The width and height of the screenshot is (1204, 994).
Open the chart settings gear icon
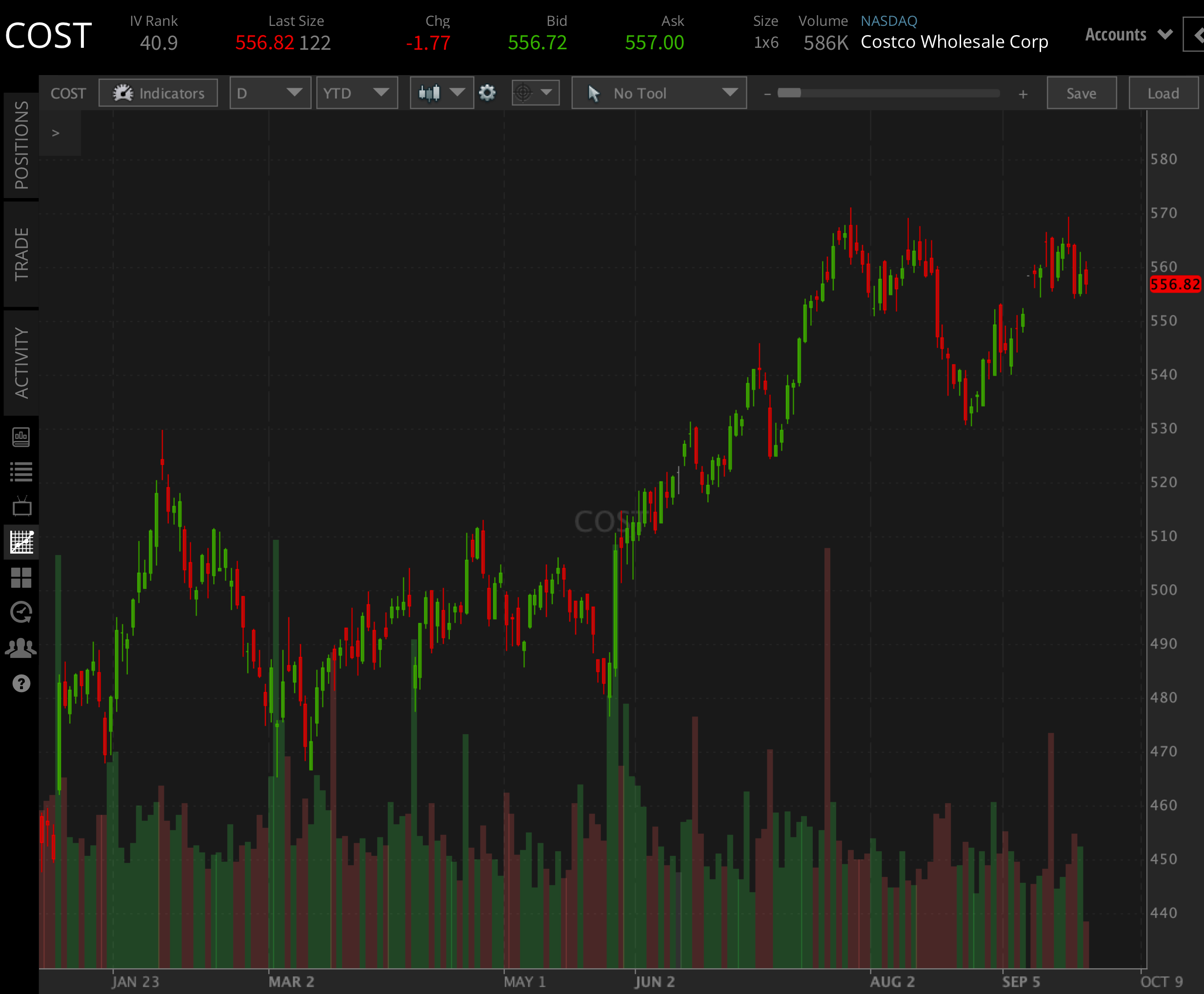point(487,93)
